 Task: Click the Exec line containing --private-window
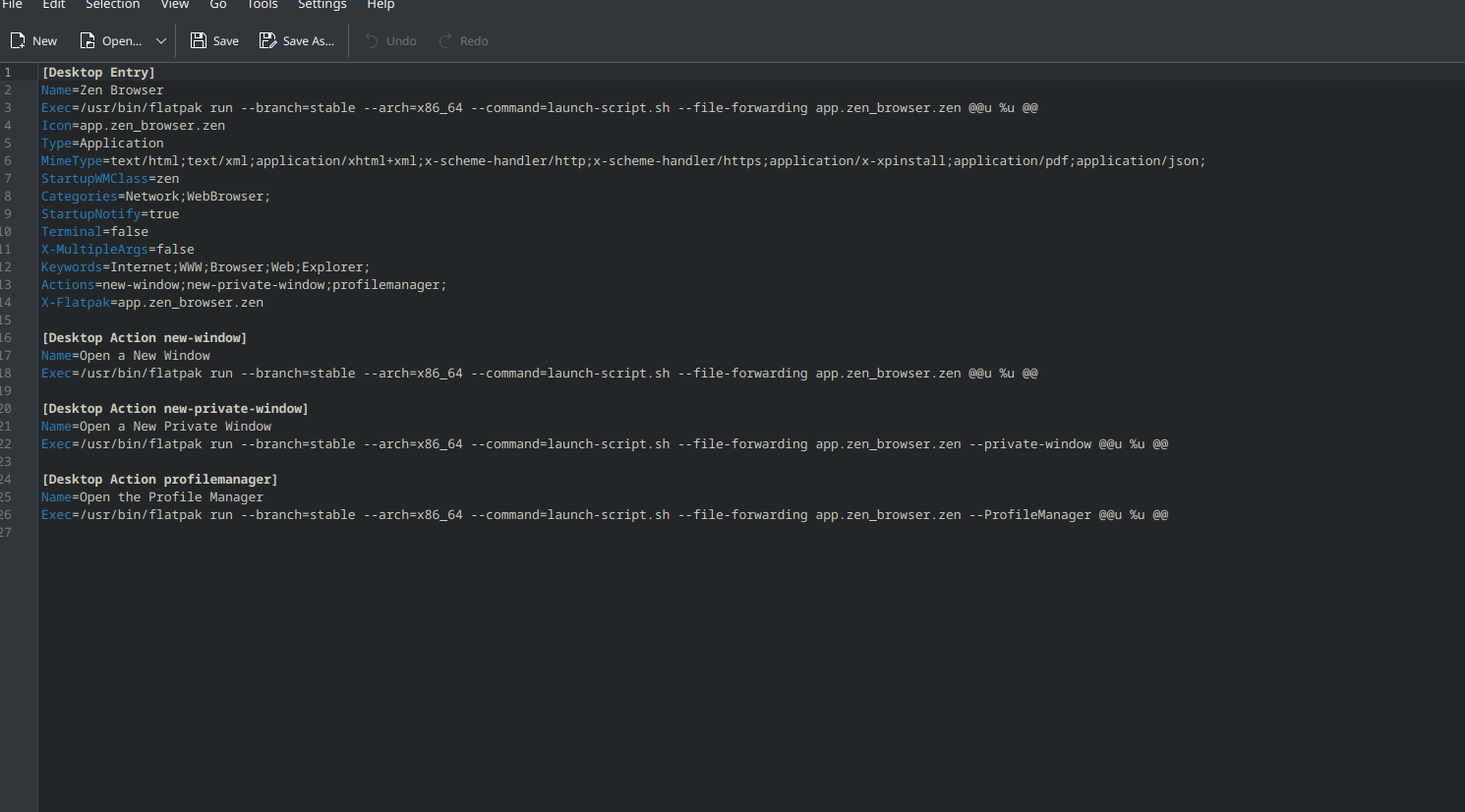point(605,444)
